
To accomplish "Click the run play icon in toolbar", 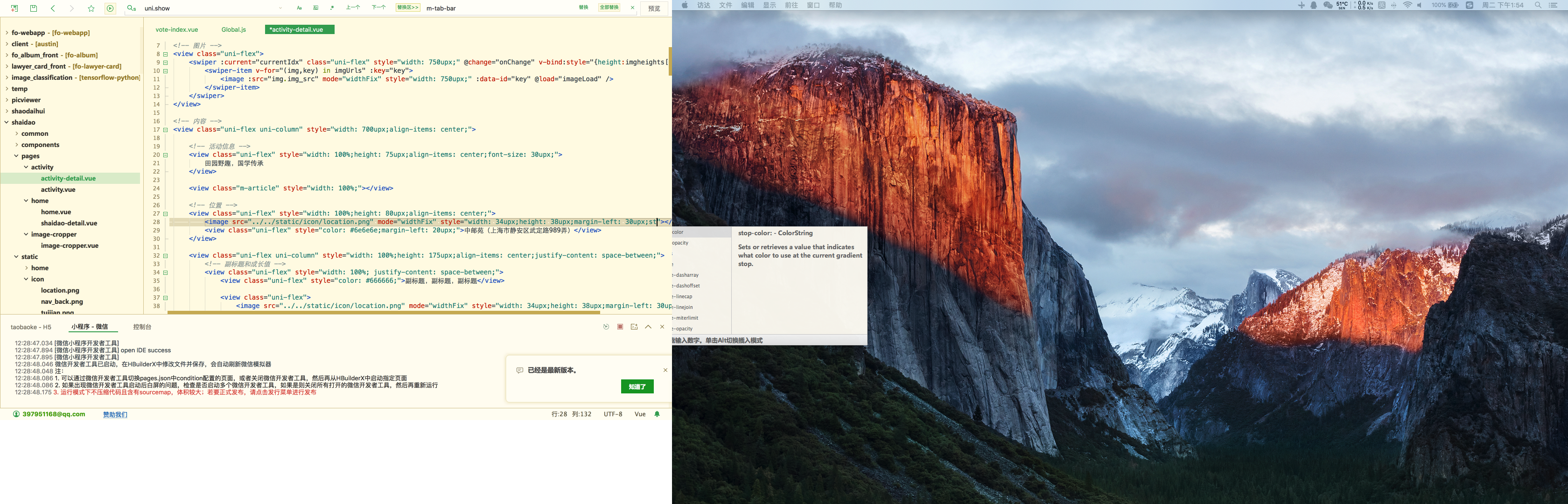I will click(x=110, y=8).
